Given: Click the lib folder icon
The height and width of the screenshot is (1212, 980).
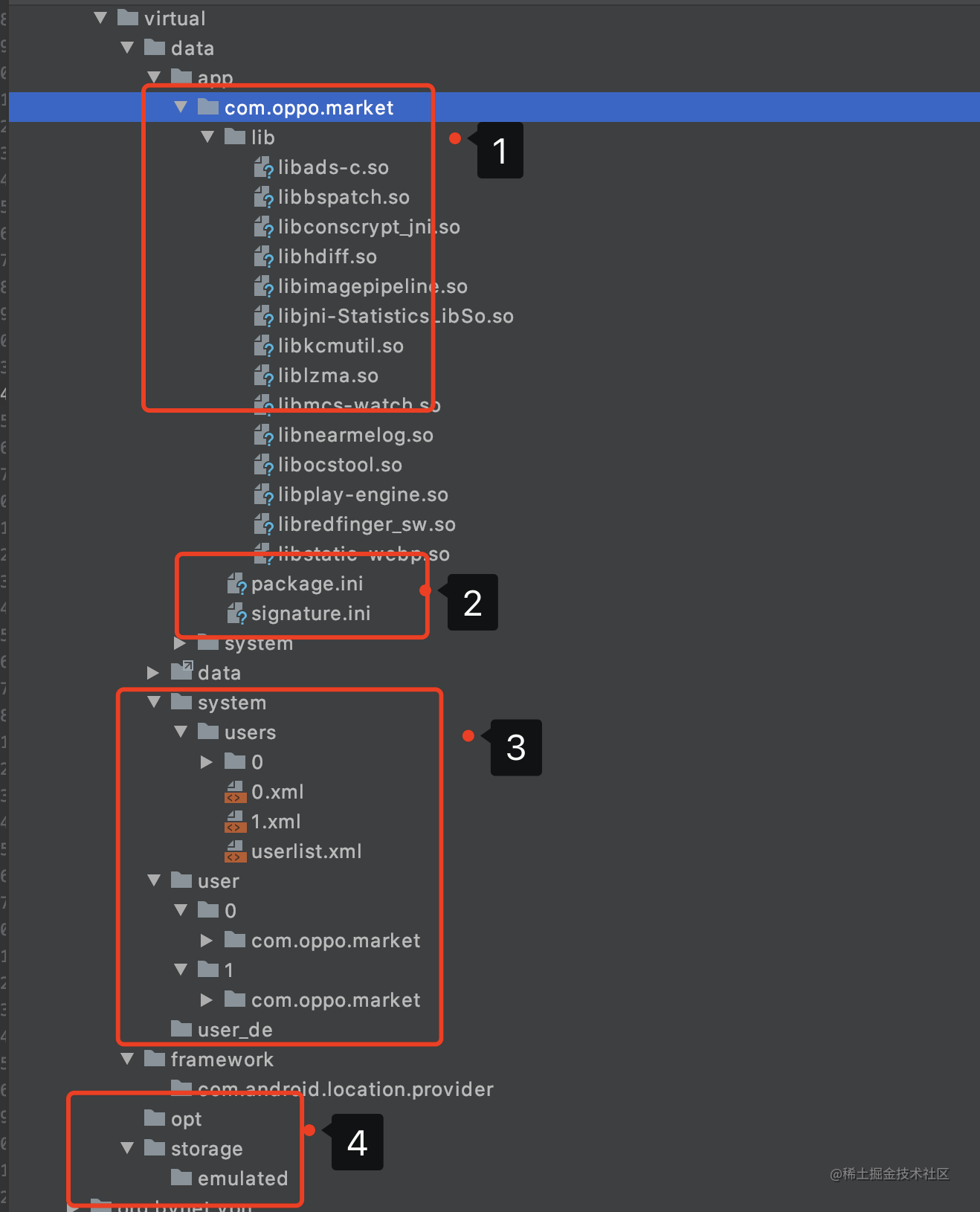Looking at the screenshot, I should click(235, 137).
